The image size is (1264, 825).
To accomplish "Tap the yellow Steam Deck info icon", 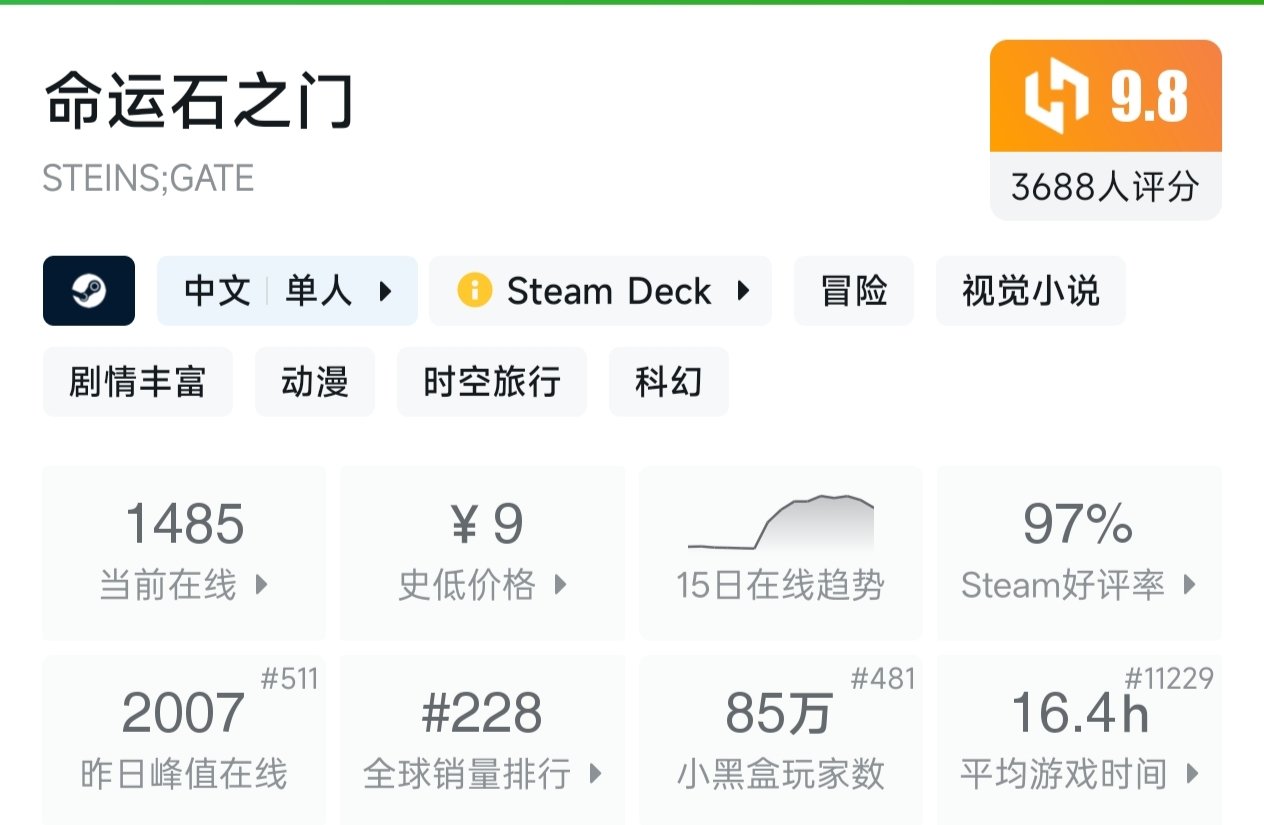I will pyautogui.click(x=474, y=291).
